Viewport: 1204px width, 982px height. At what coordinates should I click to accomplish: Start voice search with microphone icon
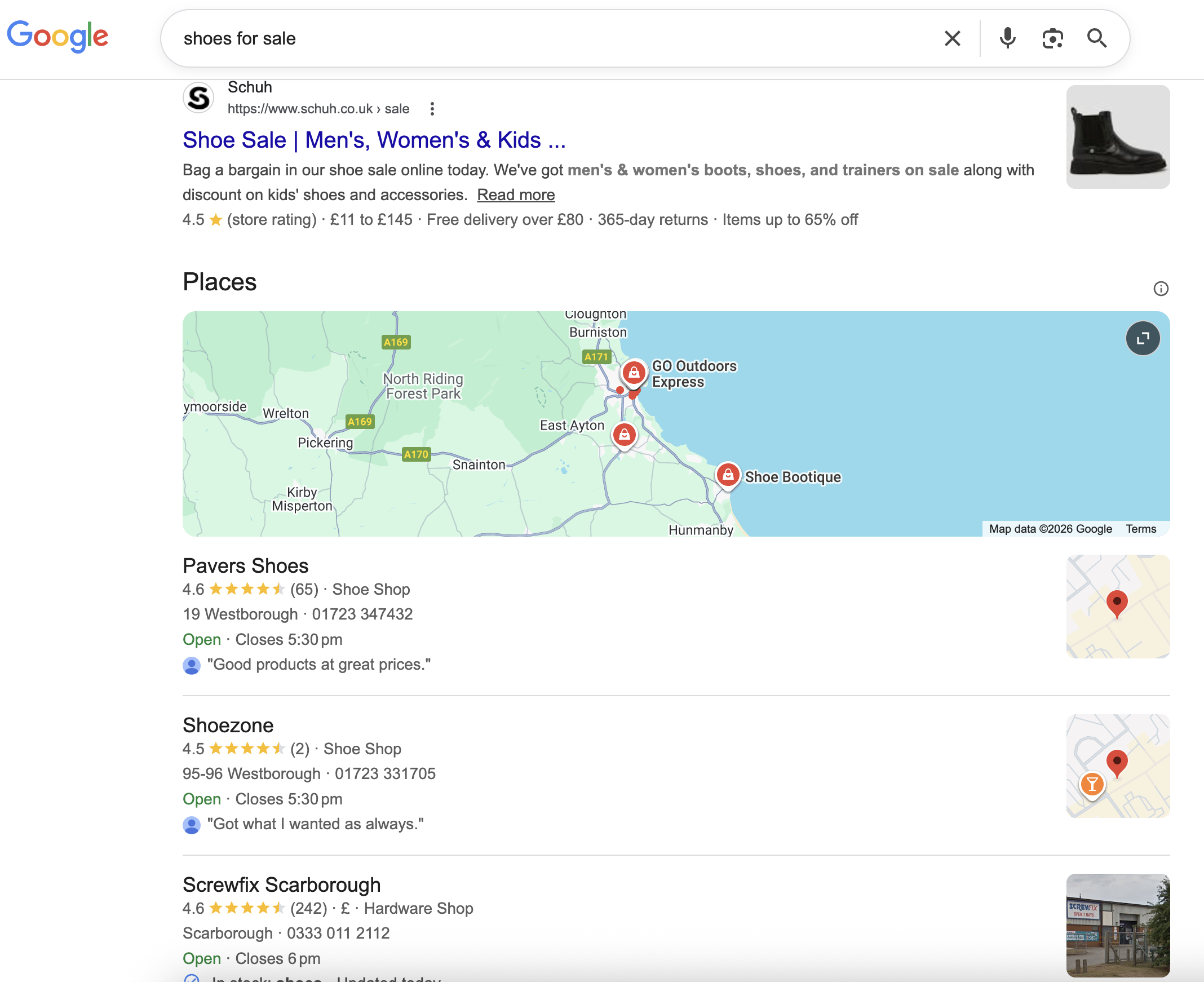[1007, 38]
